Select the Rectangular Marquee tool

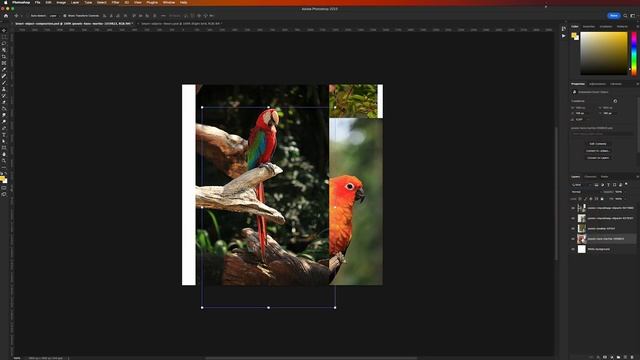coord(4,37)
